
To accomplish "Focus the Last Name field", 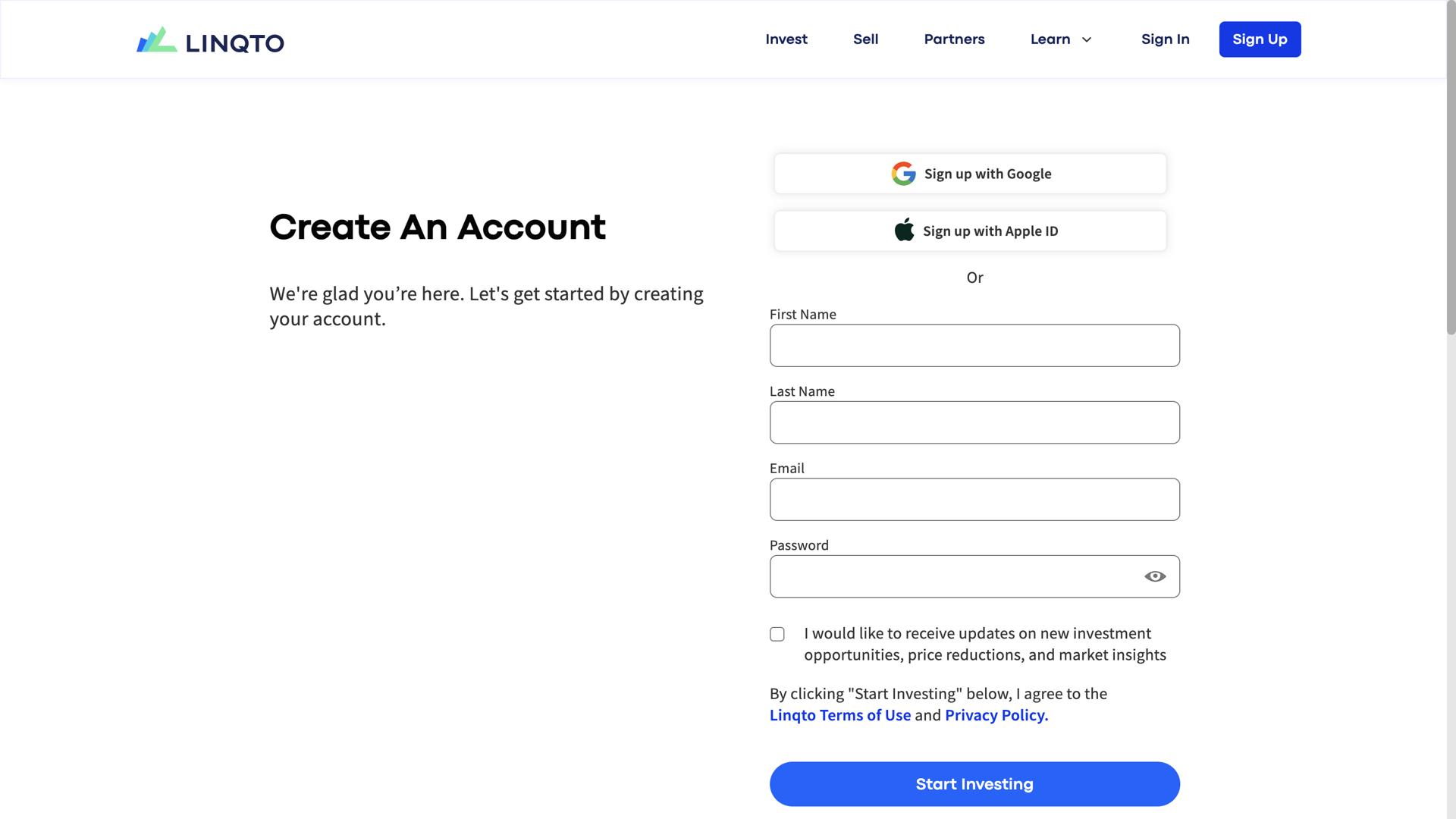I will click(974, 422).
